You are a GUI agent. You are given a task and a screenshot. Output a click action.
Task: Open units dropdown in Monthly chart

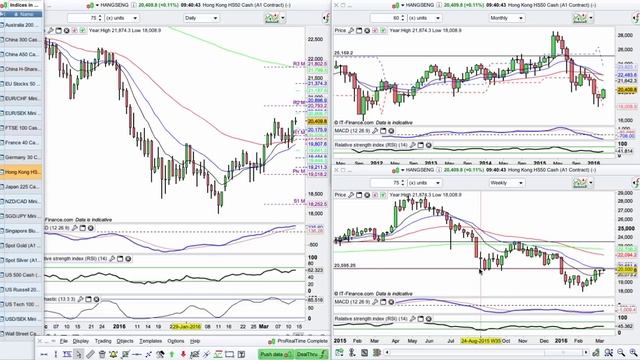tap(424, 18)
